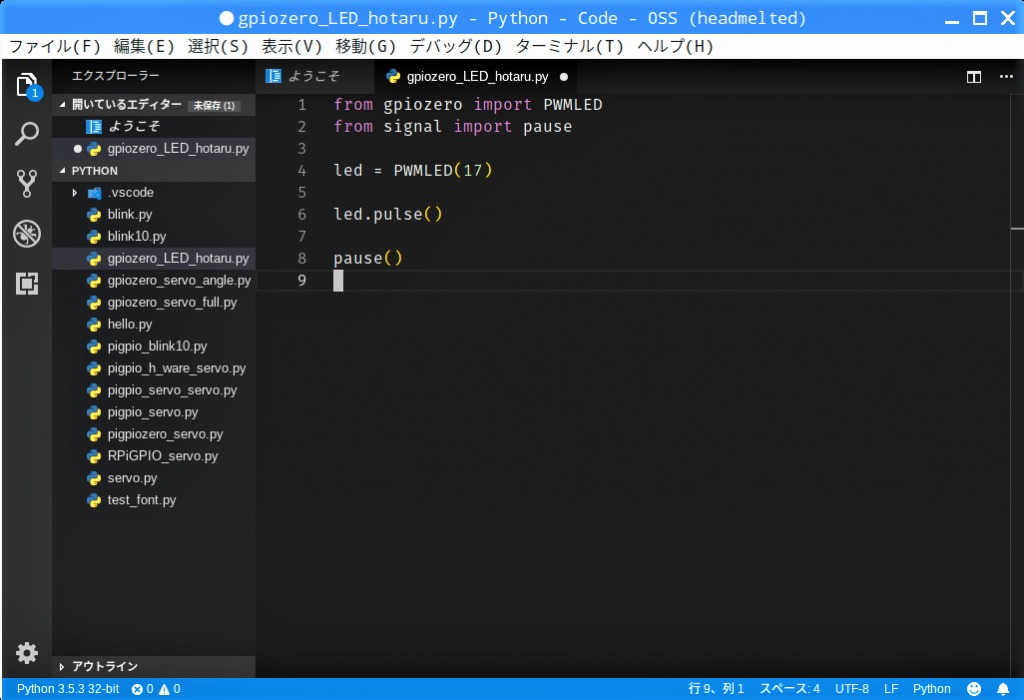The image size is (1024, 700).
Task: Open the ファイル(F) menu
Action: click(x=55, y=46)
